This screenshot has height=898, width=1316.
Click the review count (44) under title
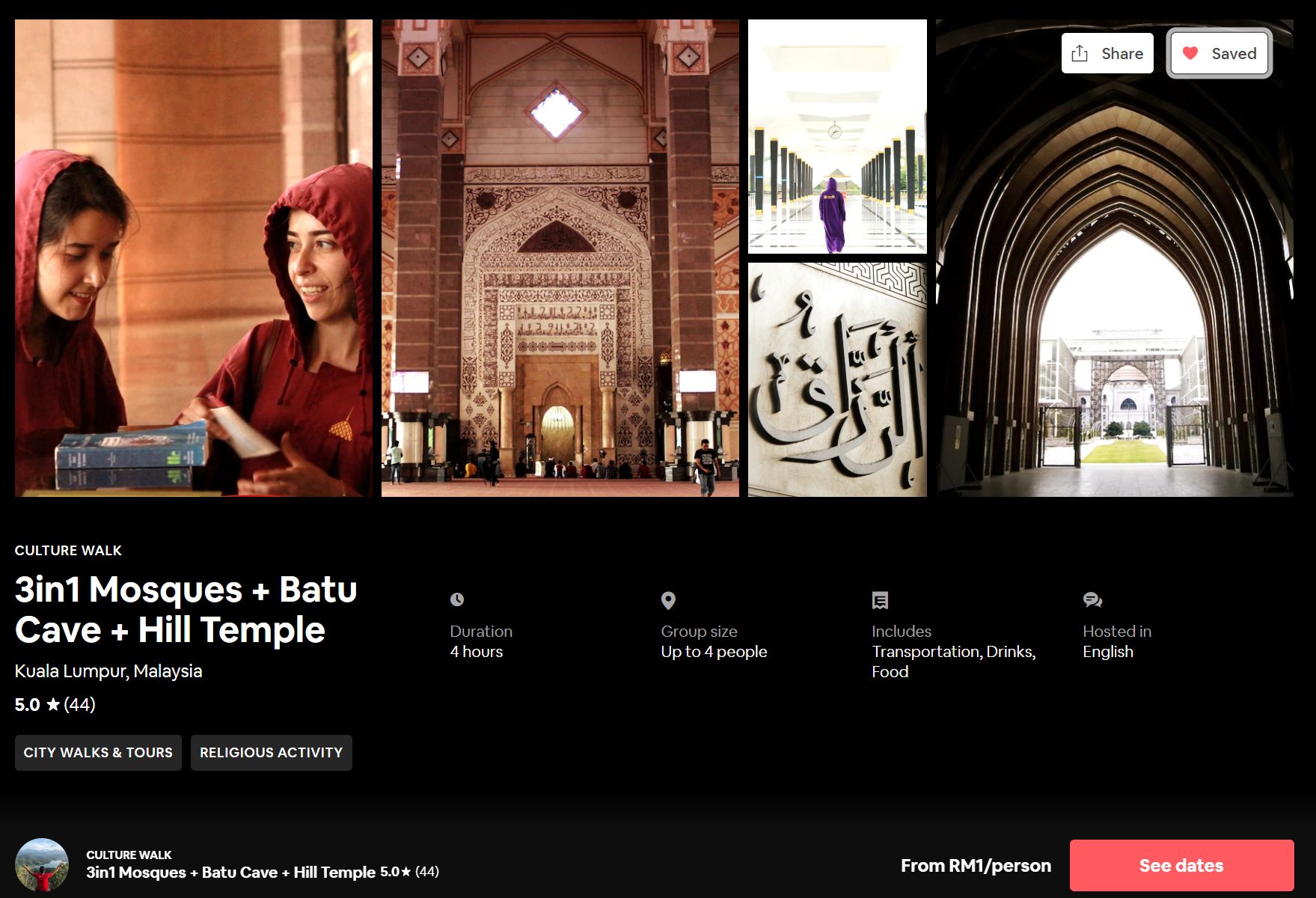click(79, 705)
